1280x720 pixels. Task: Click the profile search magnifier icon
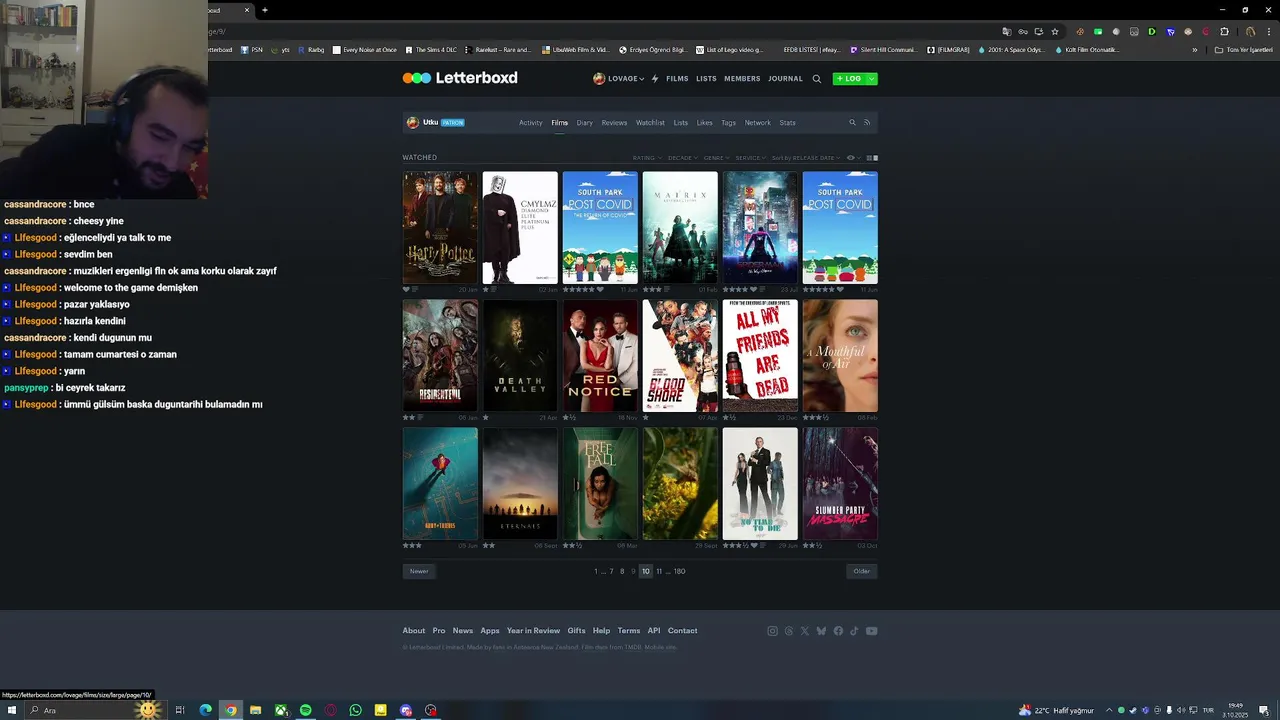(852, 123)
